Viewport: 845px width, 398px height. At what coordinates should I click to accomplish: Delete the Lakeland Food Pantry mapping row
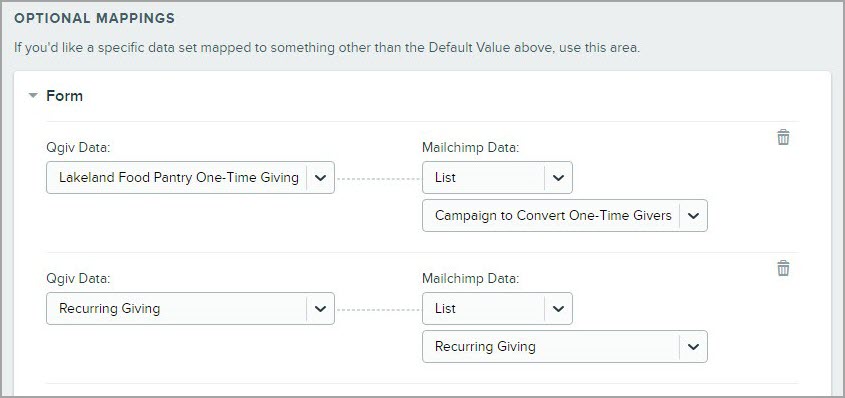[783, 137]
